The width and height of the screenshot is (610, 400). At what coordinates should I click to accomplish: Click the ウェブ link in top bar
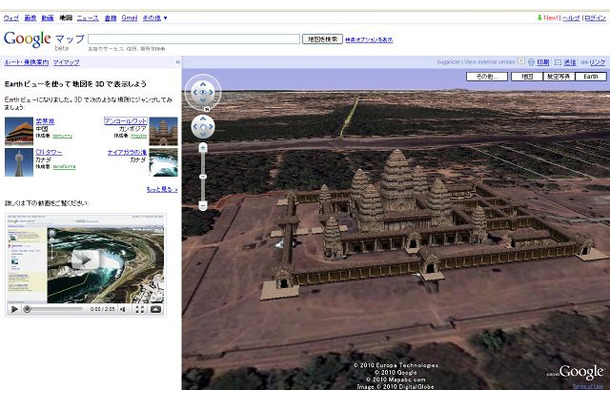[11, 18]
